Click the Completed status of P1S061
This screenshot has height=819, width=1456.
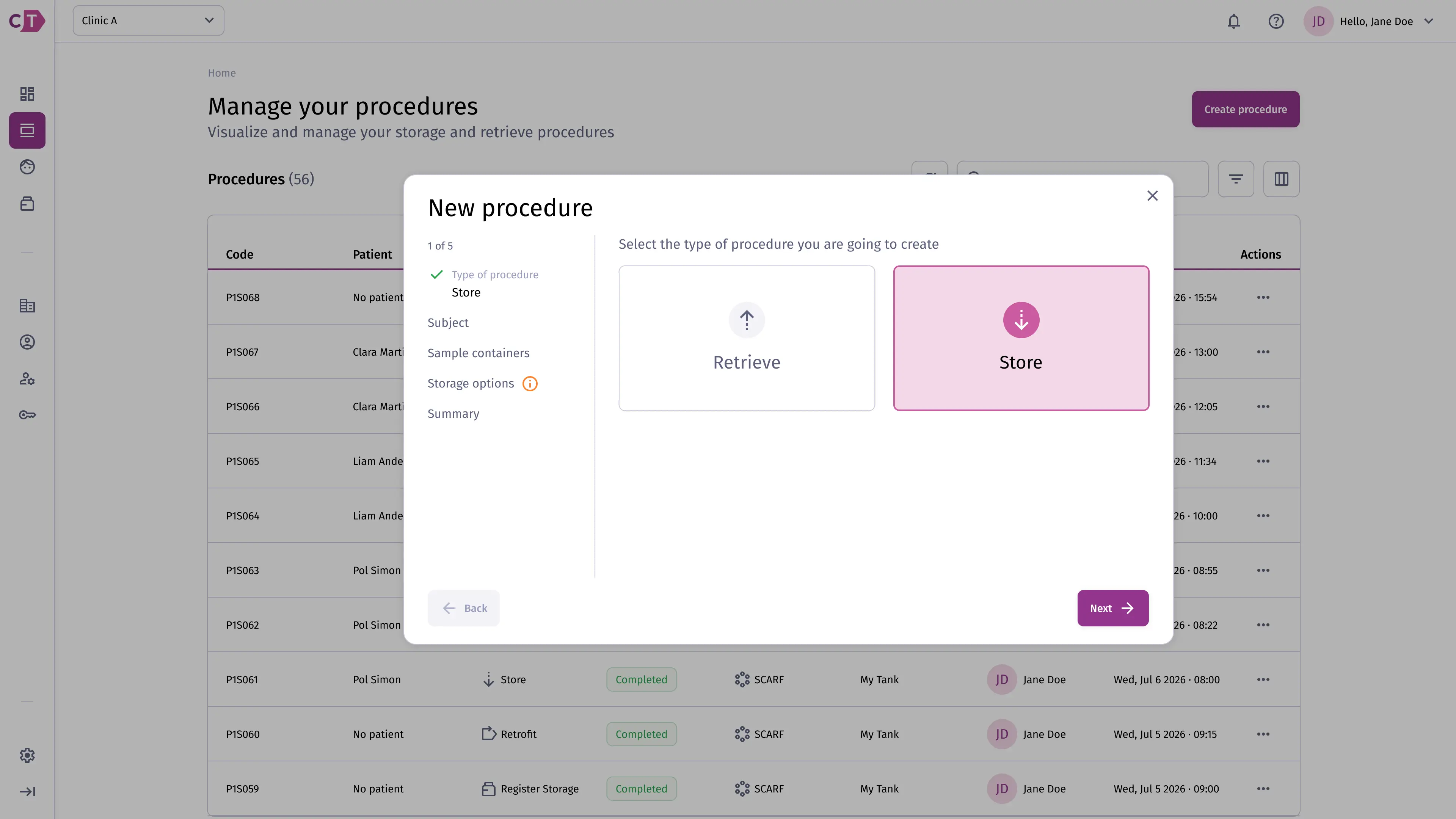click(641, 679)
